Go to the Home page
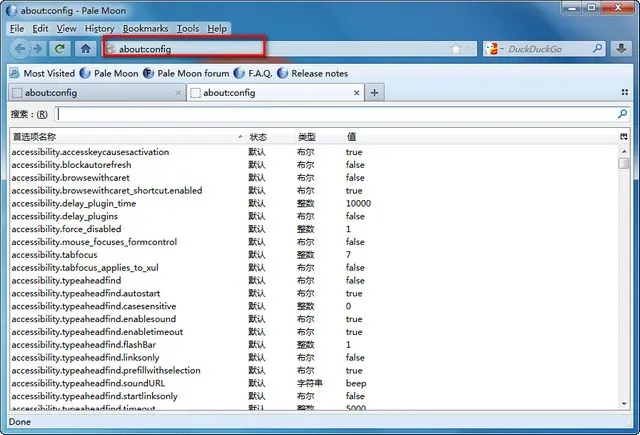 (86, 48)
